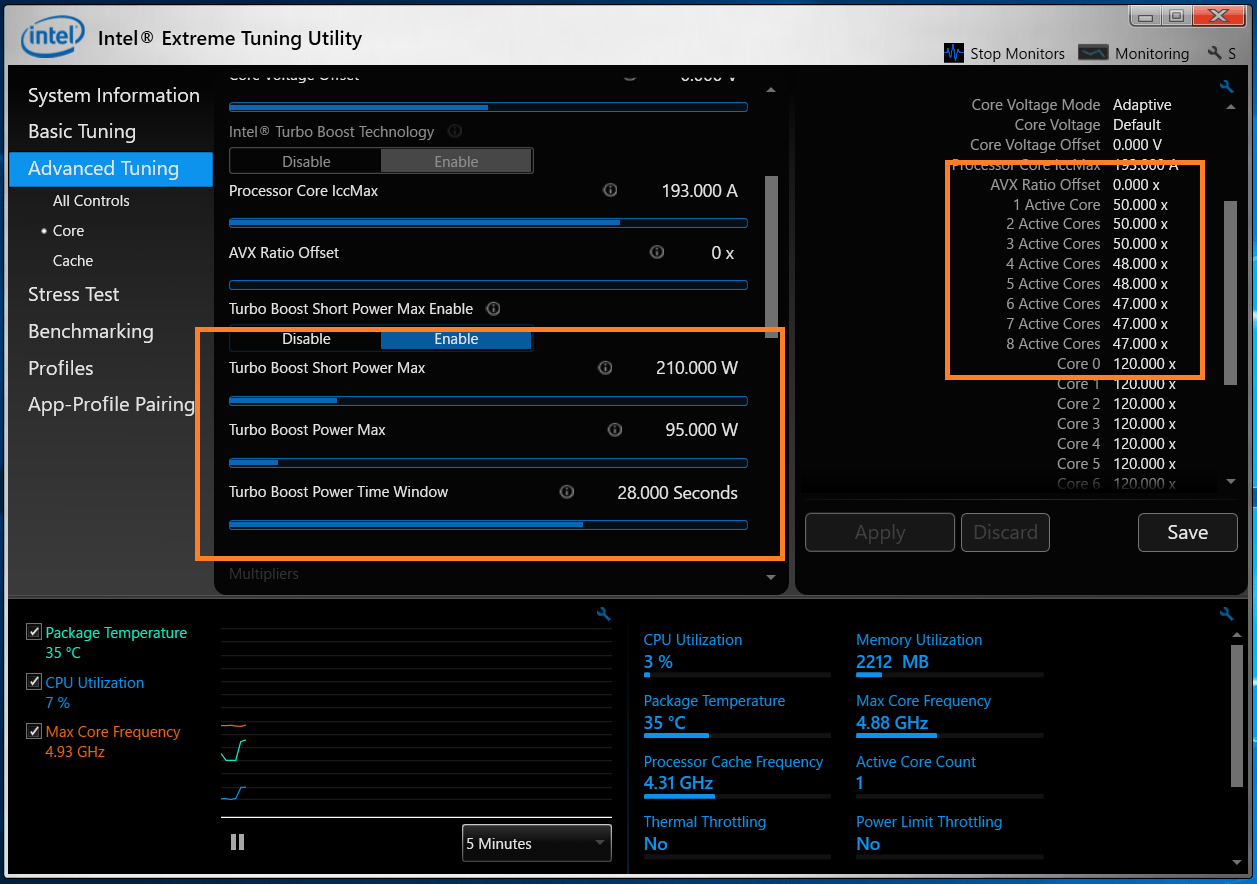The height and width of the screenshot is (884, 1257).
Task: Click Monitoring label in the top bar
Action: (x=1152, y=53)
